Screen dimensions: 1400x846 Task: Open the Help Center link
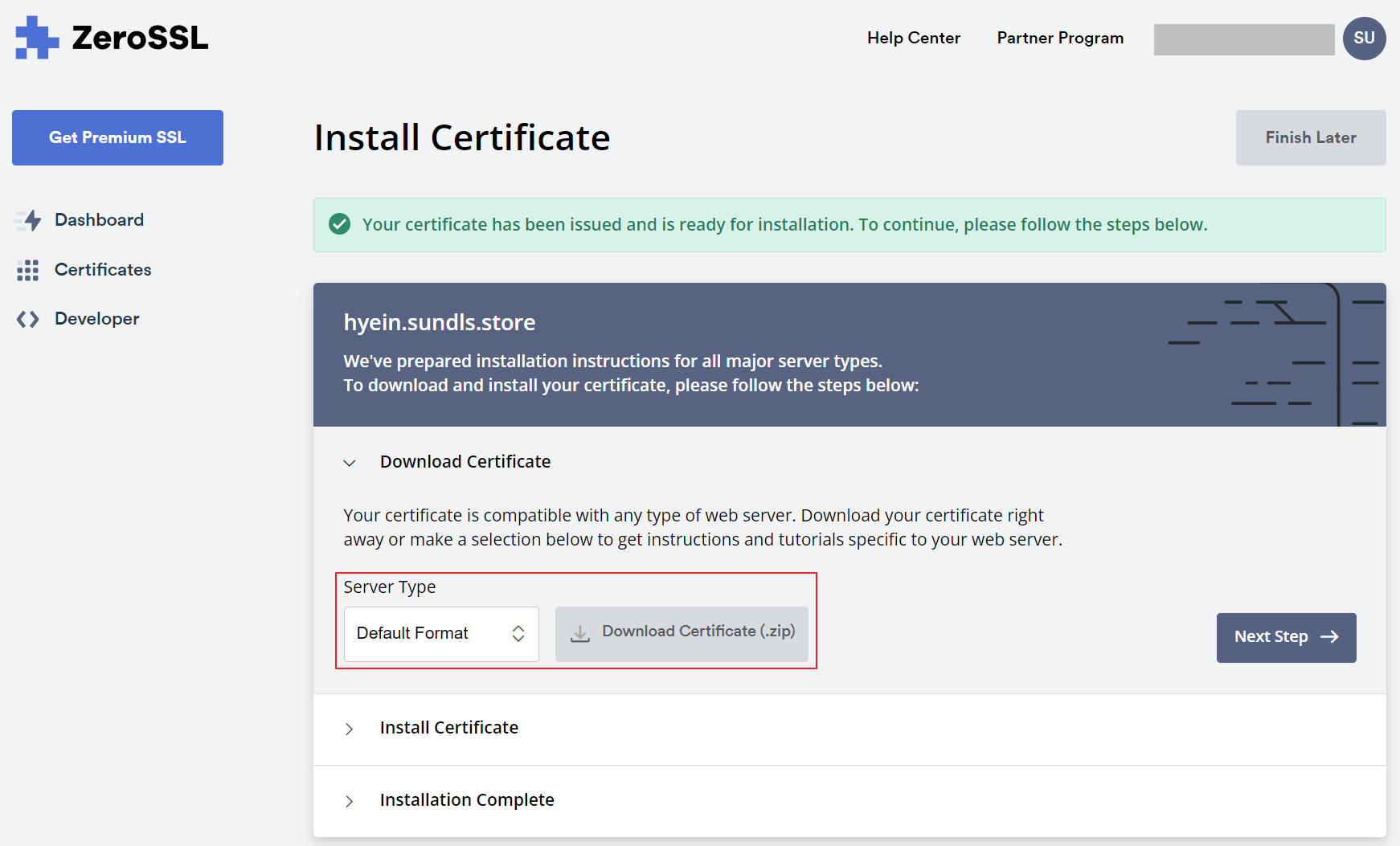[914, 38]
